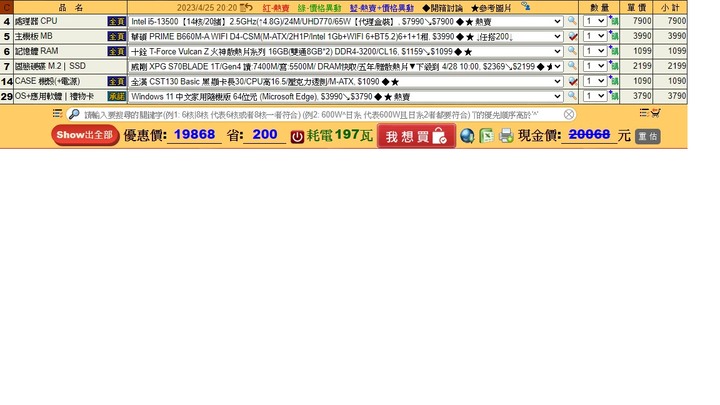Click the 綠-價格異動 legend label
The width and height of the screenshot is (720, 405).
[x=319, y=8]
